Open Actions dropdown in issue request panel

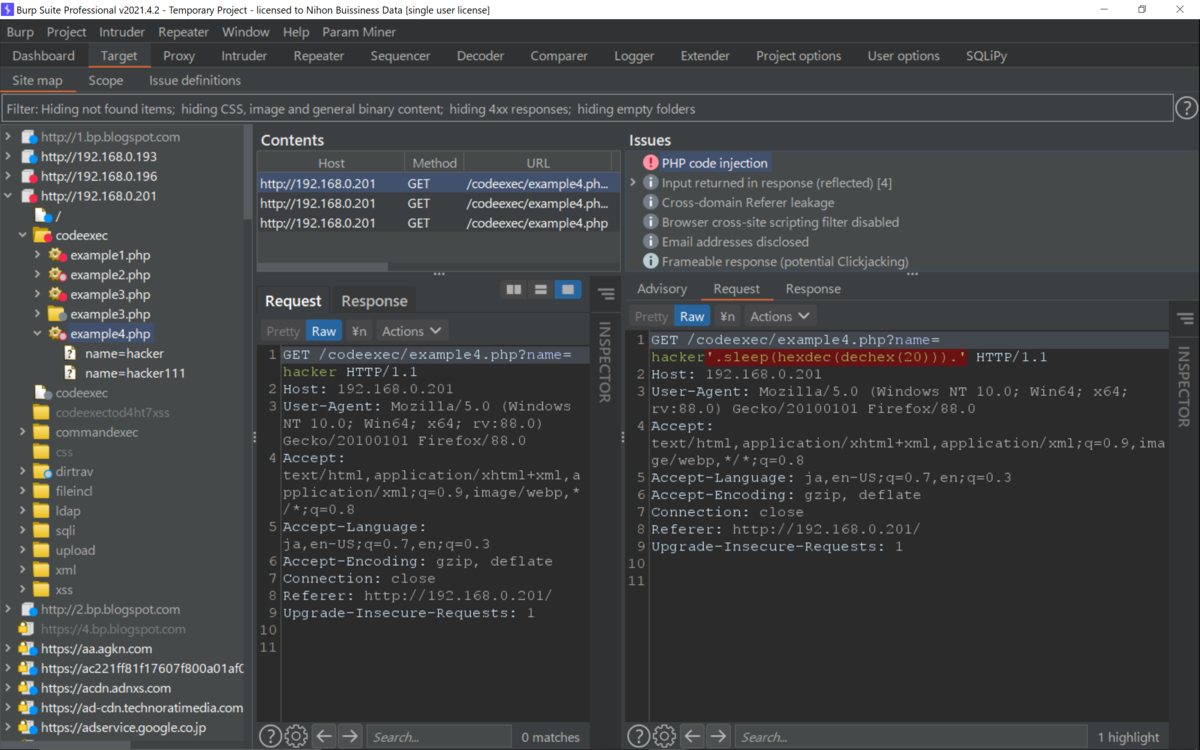780,316
